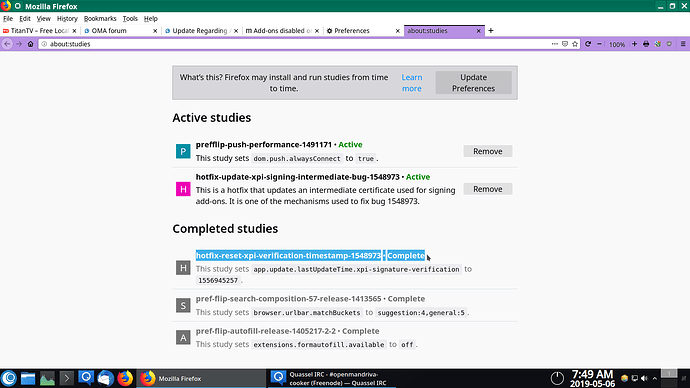Go back to the previous page
690x388 pixels.
tap(7, 44)
